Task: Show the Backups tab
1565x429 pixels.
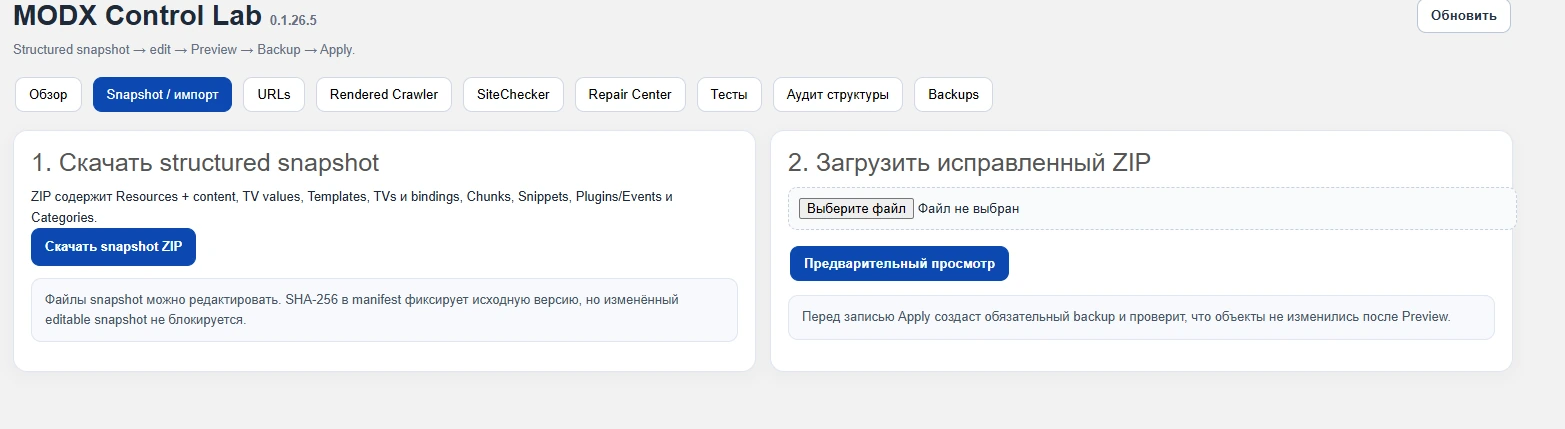Action: tap(953, 95)
